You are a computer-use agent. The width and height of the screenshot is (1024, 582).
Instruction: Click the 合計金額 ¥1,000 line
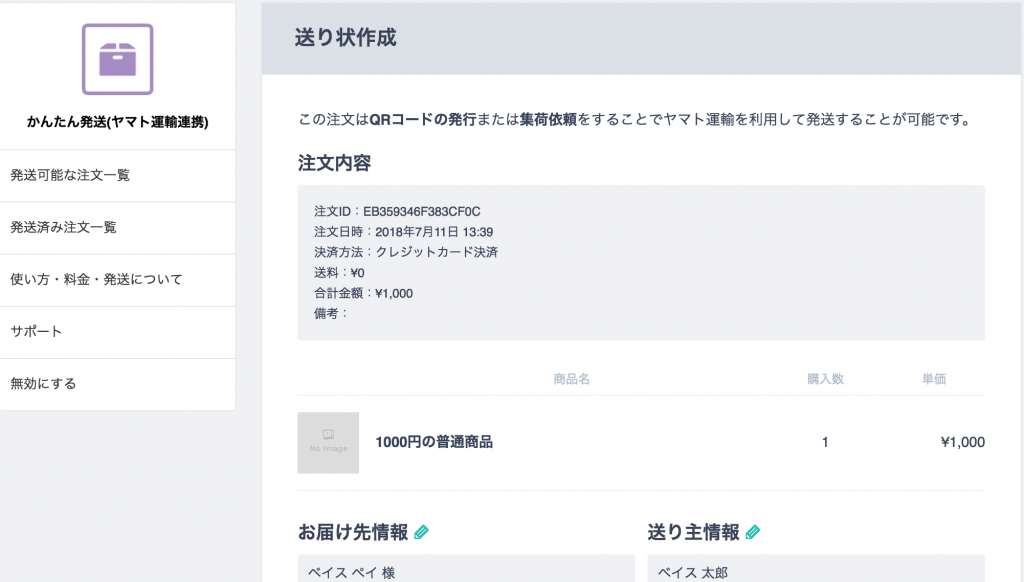pos(363,293)
